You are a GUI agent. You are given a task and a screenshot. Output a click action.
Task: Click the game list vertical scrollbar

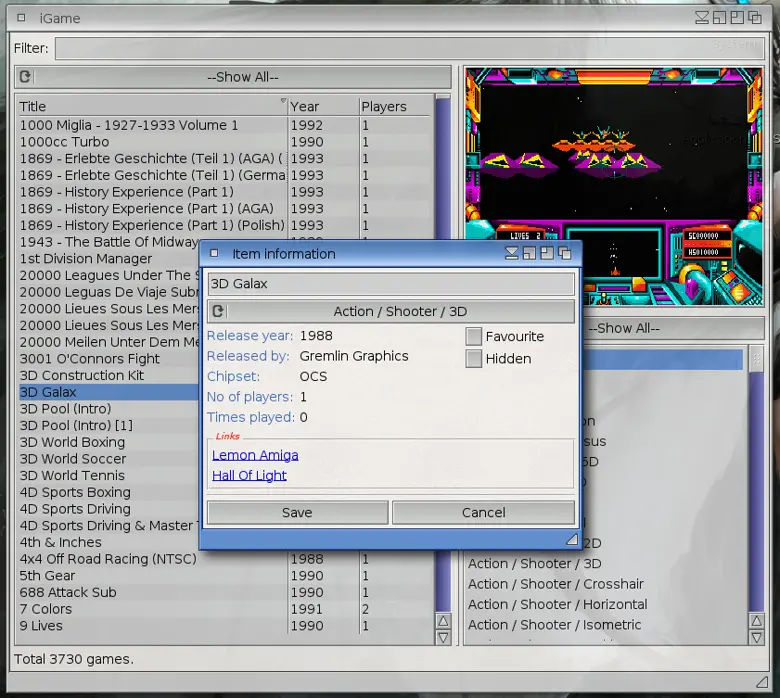click(x=443, y=354)
